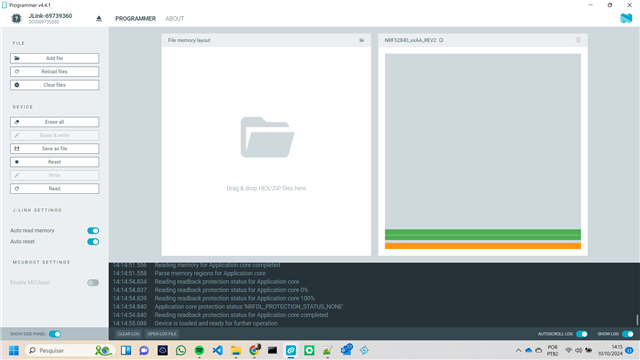This screenshot has width=640, height=360.
Task: Open JLink-69739360 device selector
Action: click(50, 18)
